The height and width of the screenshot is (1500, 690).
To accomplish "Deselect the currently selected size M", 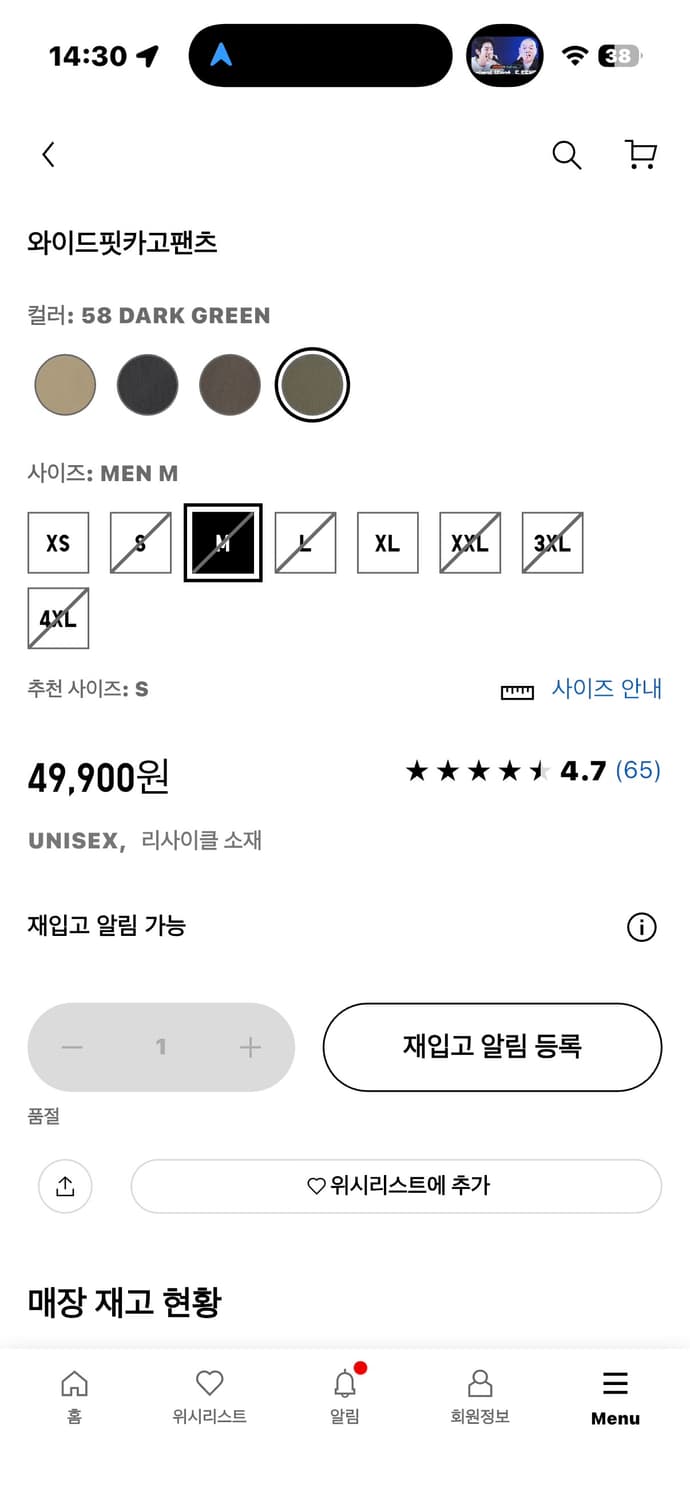I will pyautogui.click(x=222, y=542).
